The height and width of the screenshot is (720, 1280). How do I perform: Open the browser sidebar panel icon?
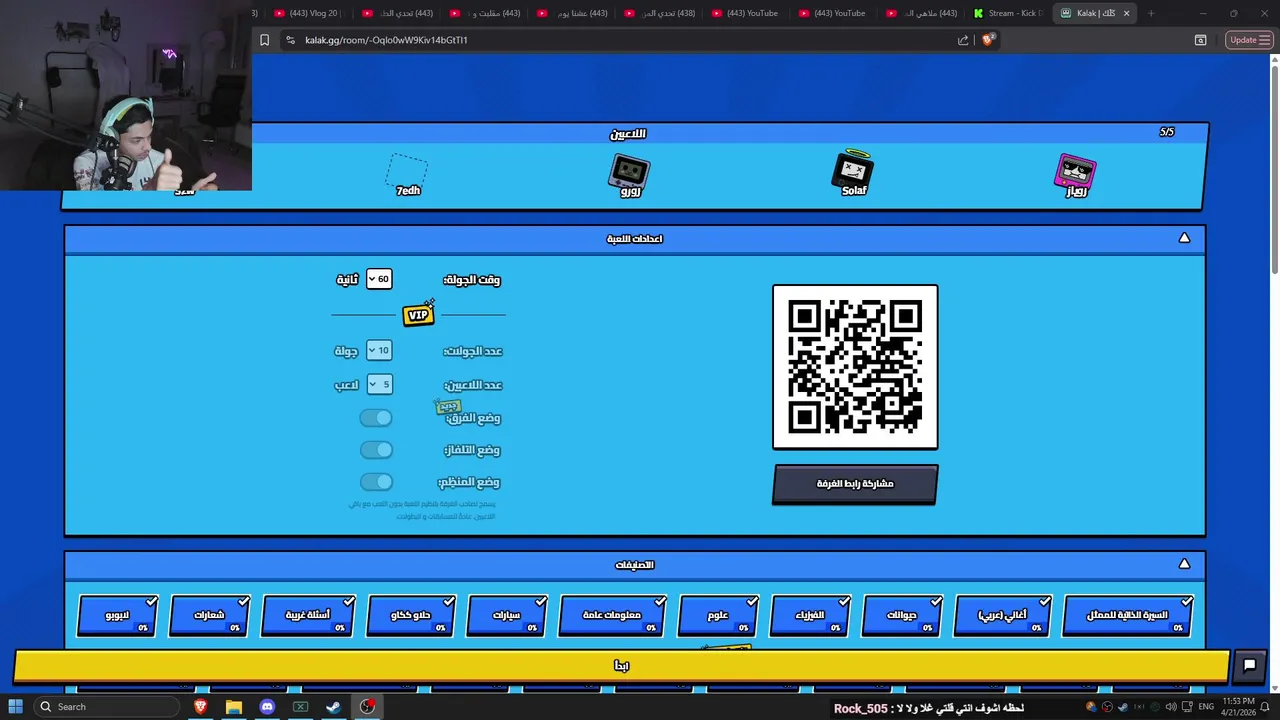tap(1200, 40)
